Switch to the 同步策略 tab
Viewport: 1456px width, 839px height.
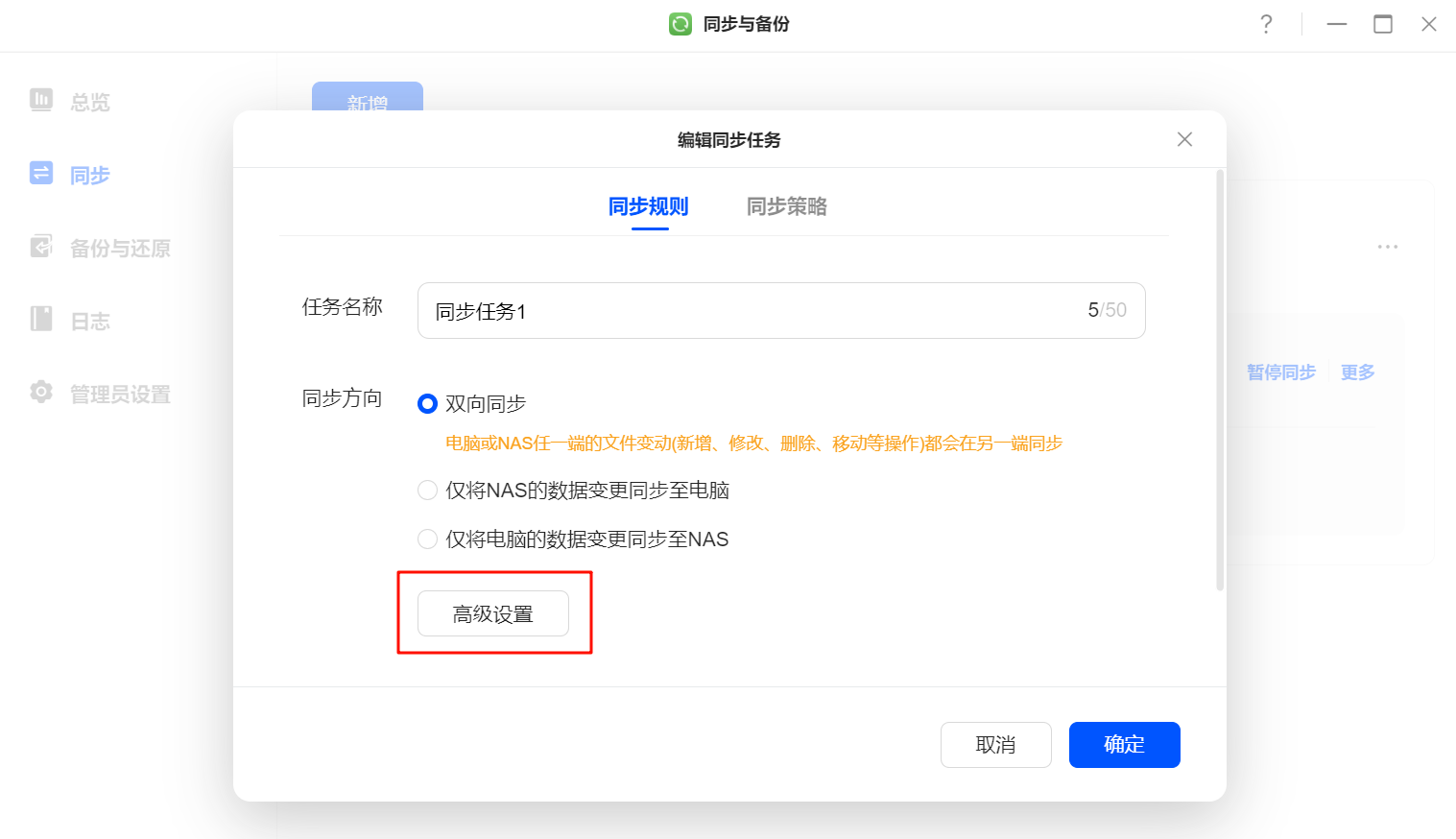pos(787,206)
